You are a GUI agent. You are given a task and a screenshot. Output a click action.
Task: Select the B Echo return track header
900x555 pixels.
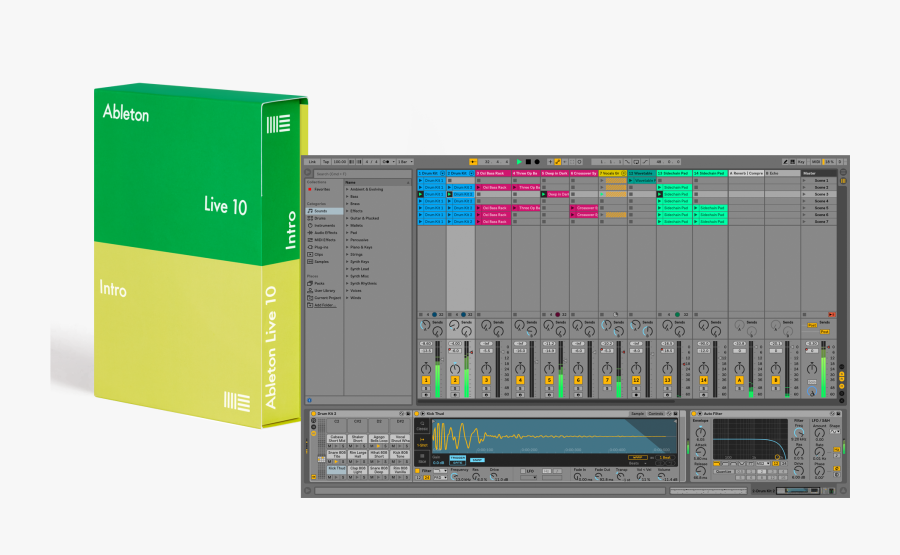point(782,173)
